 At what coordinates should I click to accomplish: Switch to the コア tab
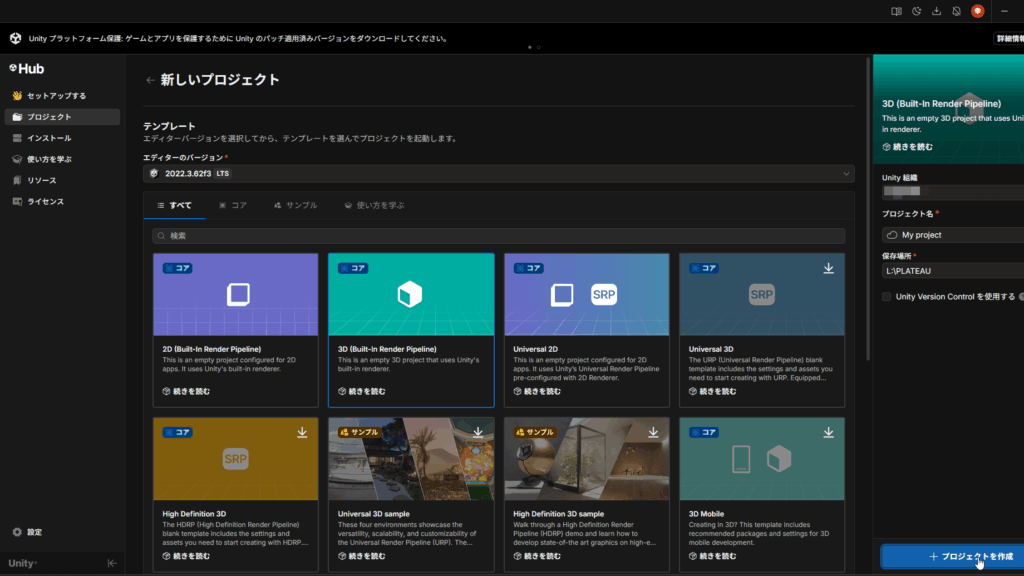(232, 205)
